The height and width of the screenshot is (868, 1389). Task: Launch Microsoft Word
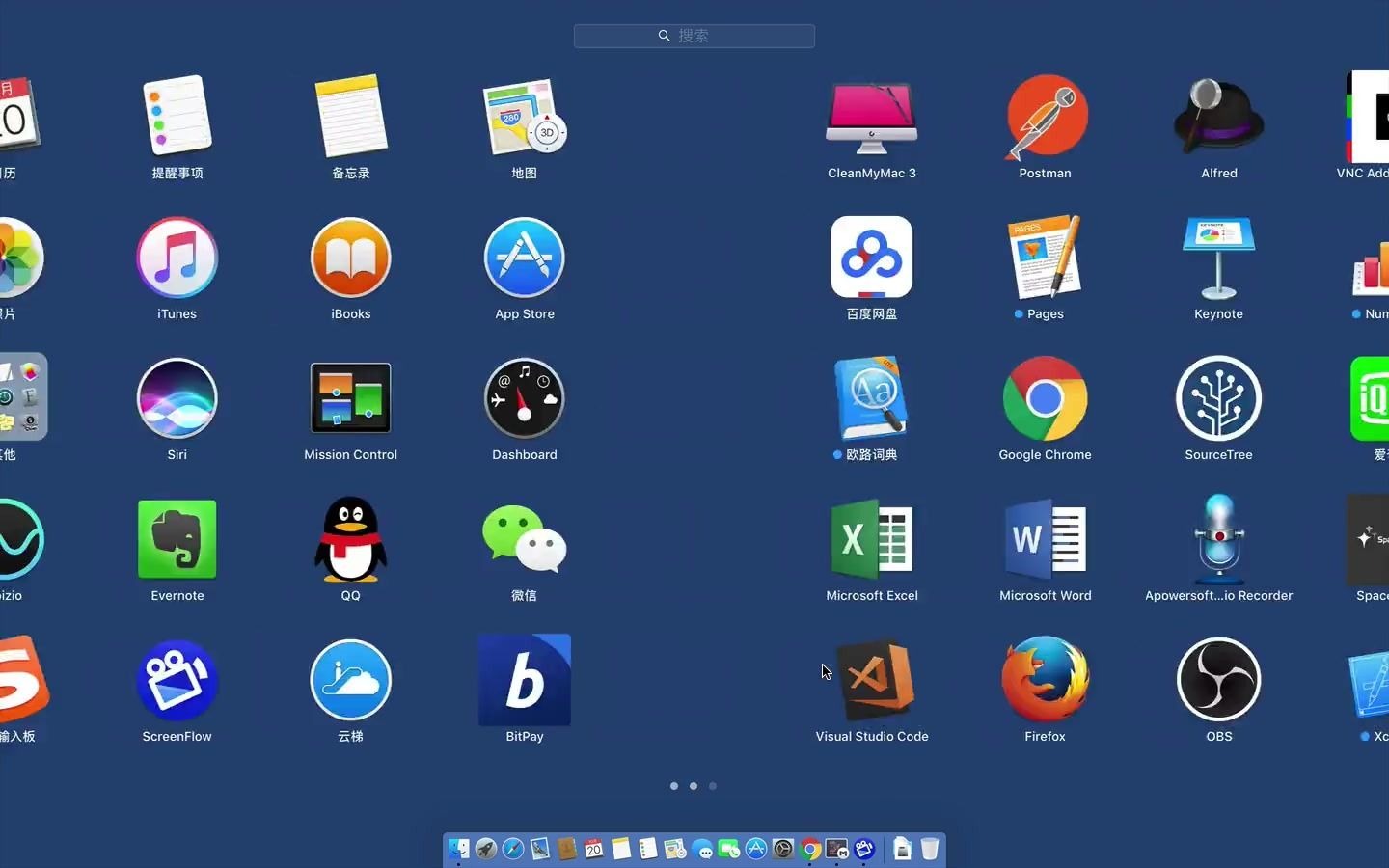pyautogui.click(x=1046, y=538)
